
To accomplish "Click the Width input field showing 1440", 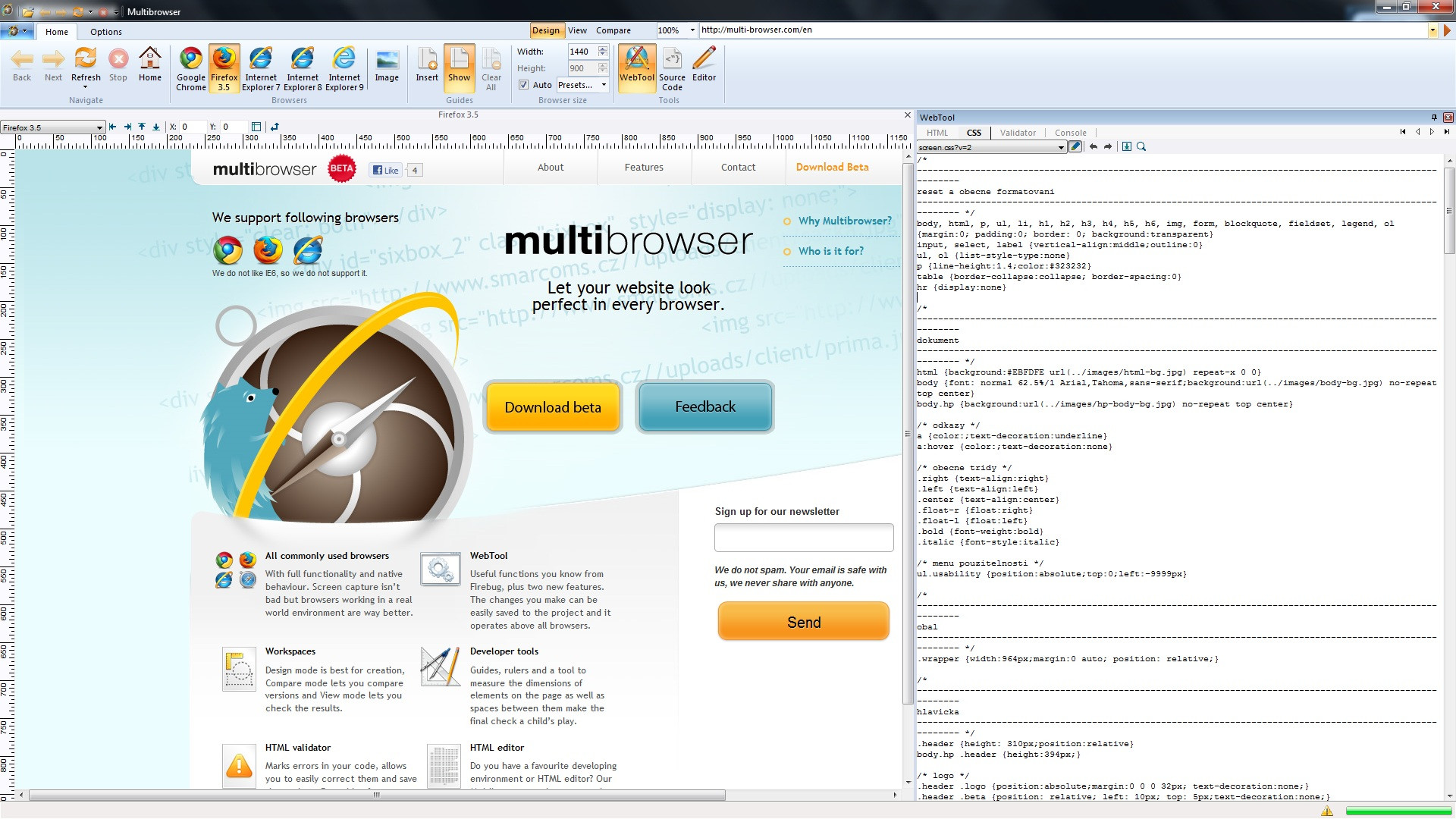I will tap(582, 52).
